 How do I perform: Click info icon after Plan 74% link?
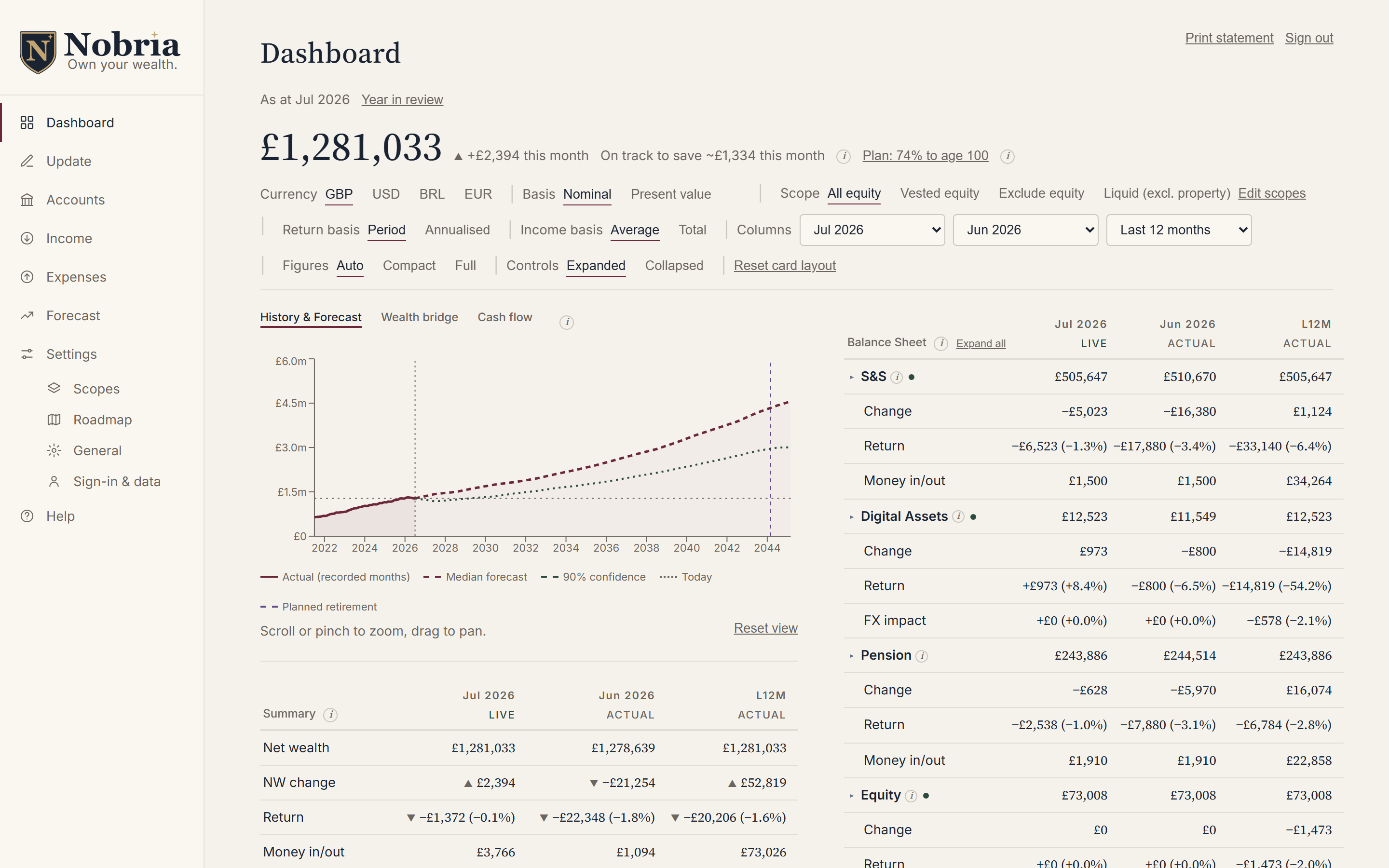point(1008,156)
